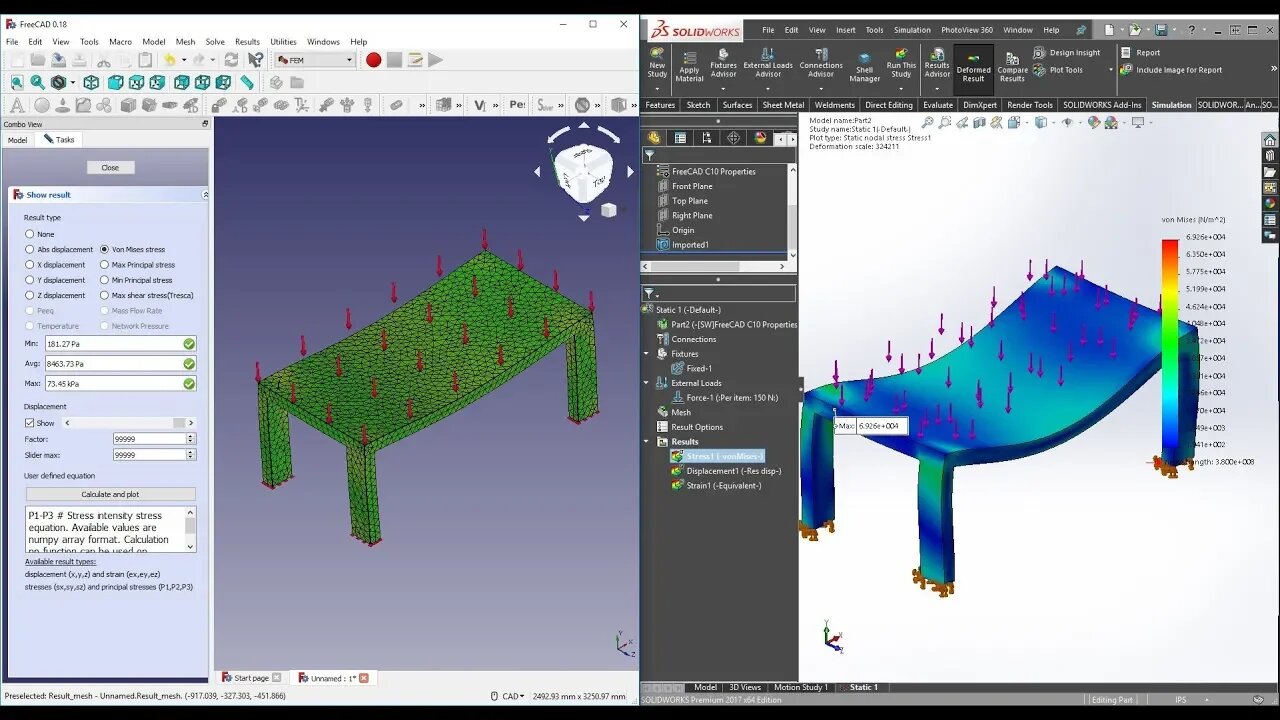
Task: Click SolidWorks Apply Material icon
Action: click(689, 65)
